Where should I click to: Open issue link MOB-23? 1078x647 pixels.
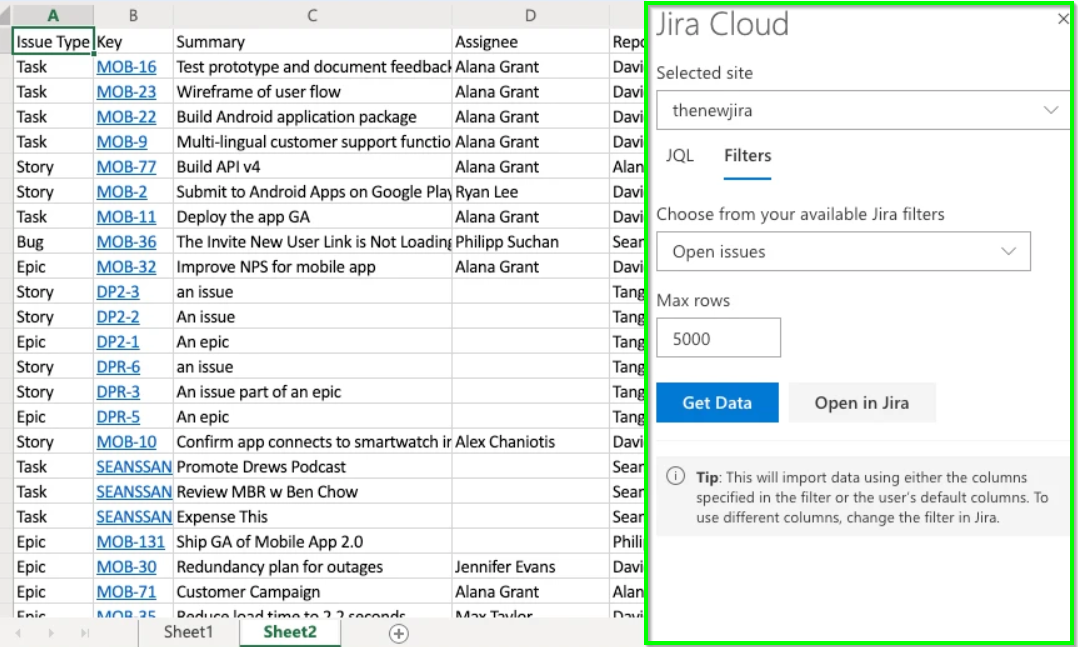tap(126, 91)
